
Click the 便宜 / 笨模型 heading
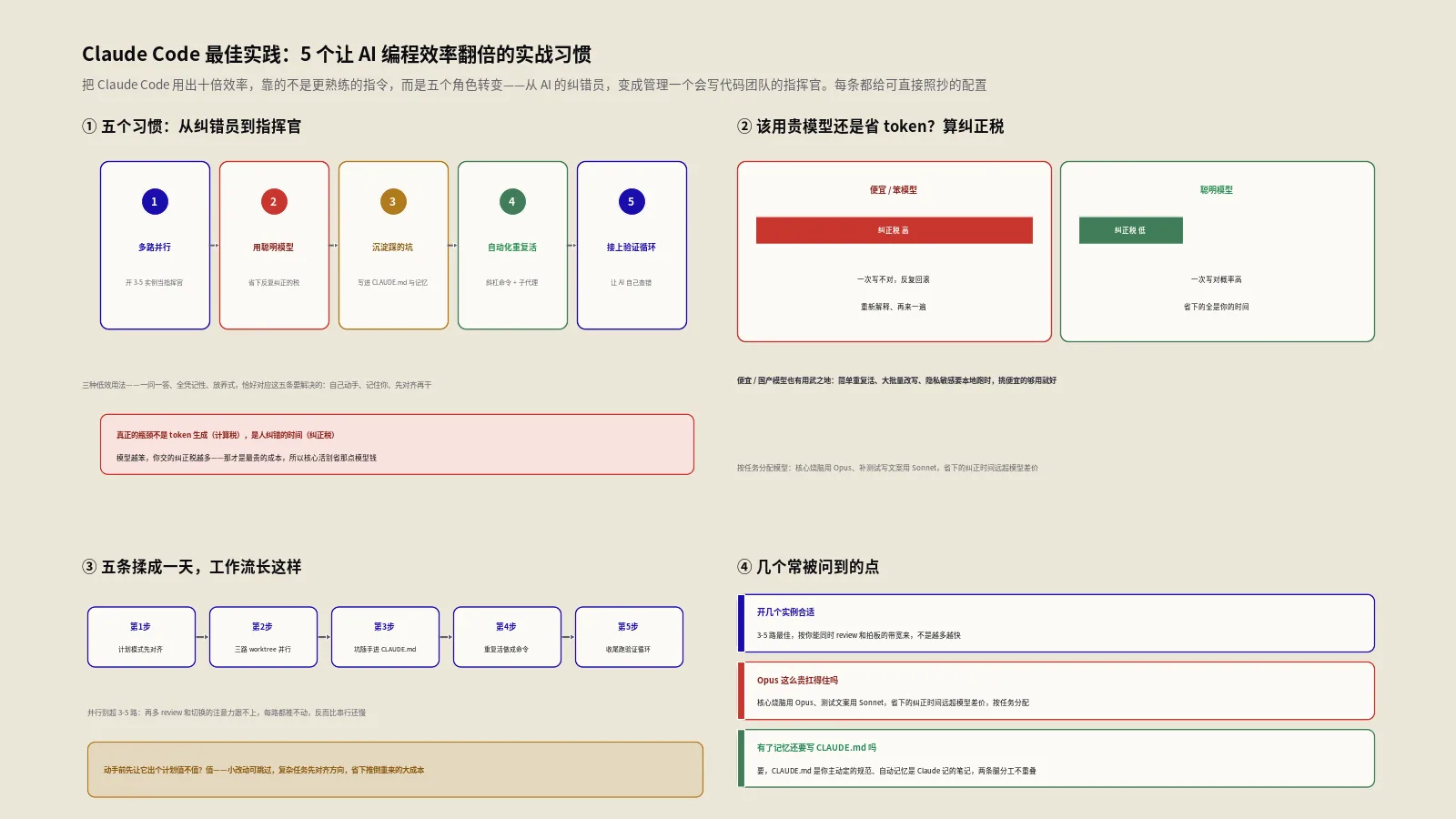(x=894, y=190)
